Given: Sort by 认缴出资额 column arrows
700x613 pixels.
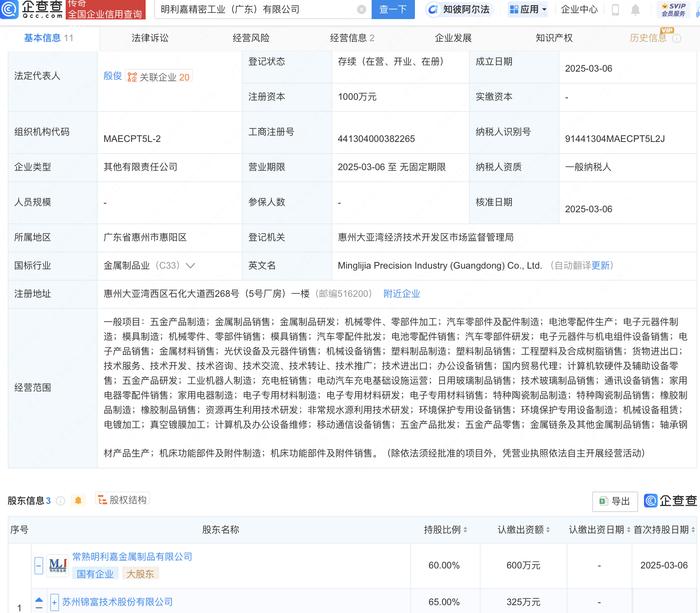Looking at the screenshot, I should click(x=548, y=530).
